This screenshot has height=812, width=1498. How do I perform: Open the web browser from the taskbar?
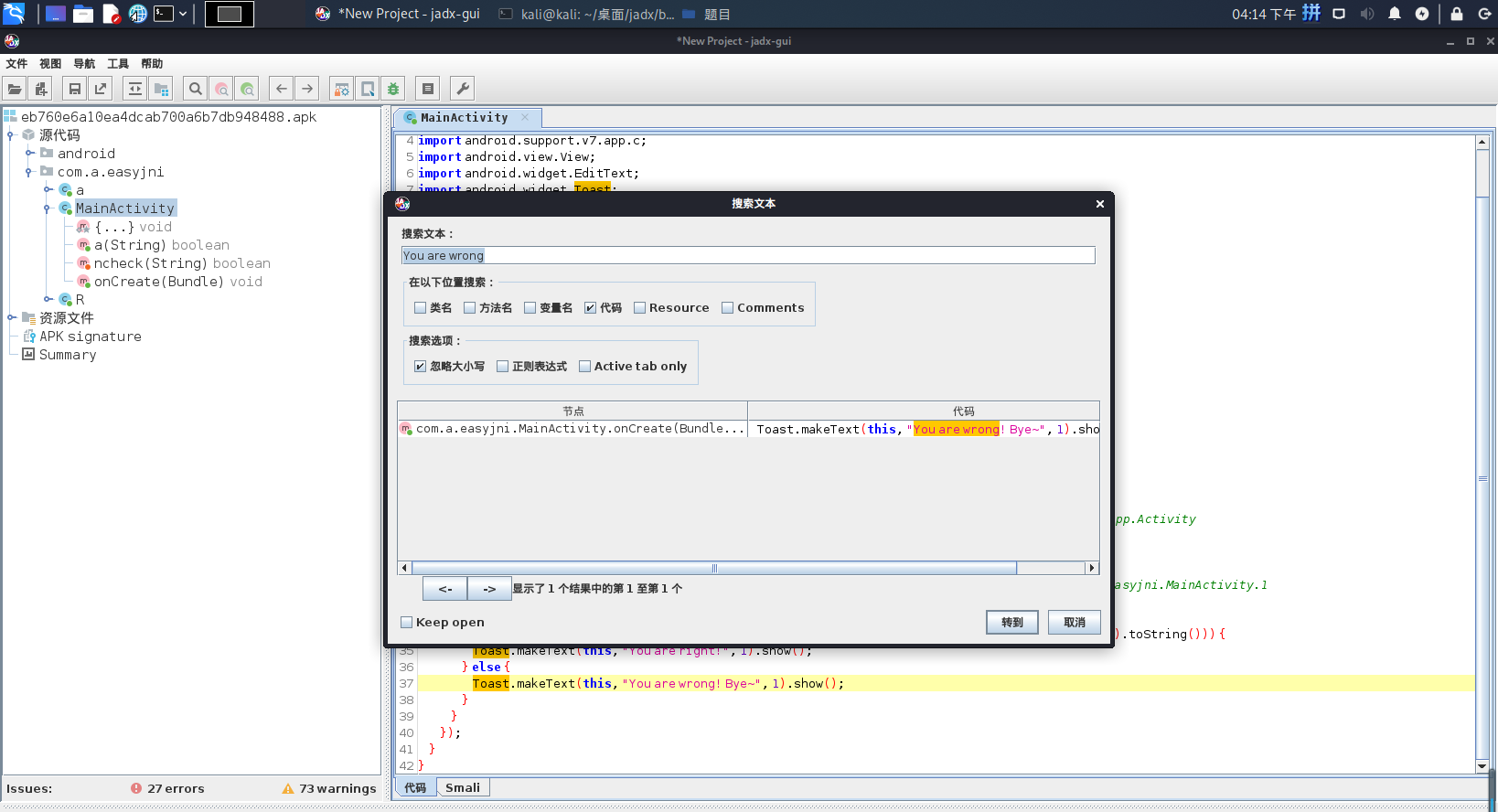click(137, 14)
